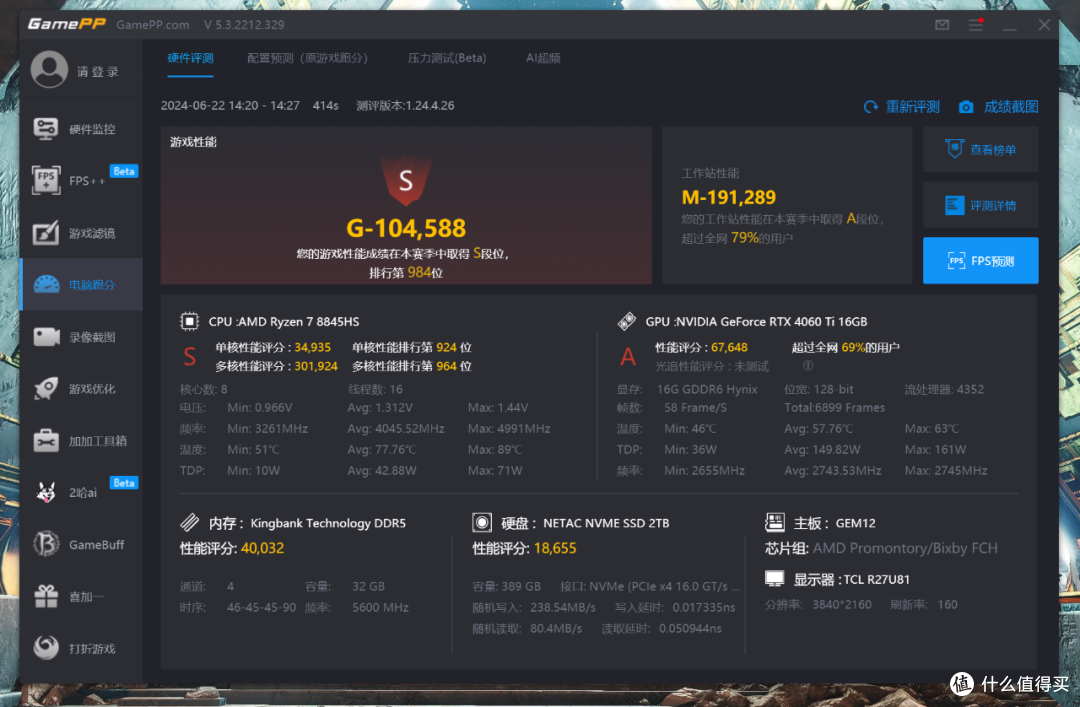Open 喜加一 gift item in sidebar
This screenshot has width=1080, height=707.
[x=81, y=597]
